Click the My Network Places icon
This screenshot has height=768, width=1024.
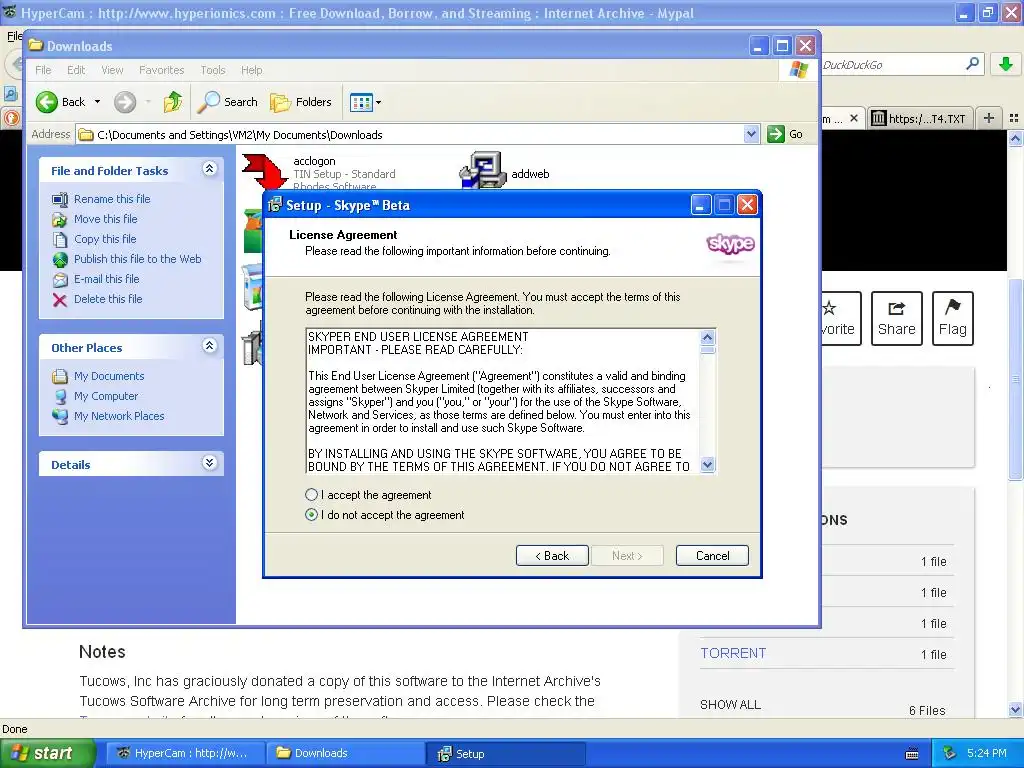[x=60, y=417]
